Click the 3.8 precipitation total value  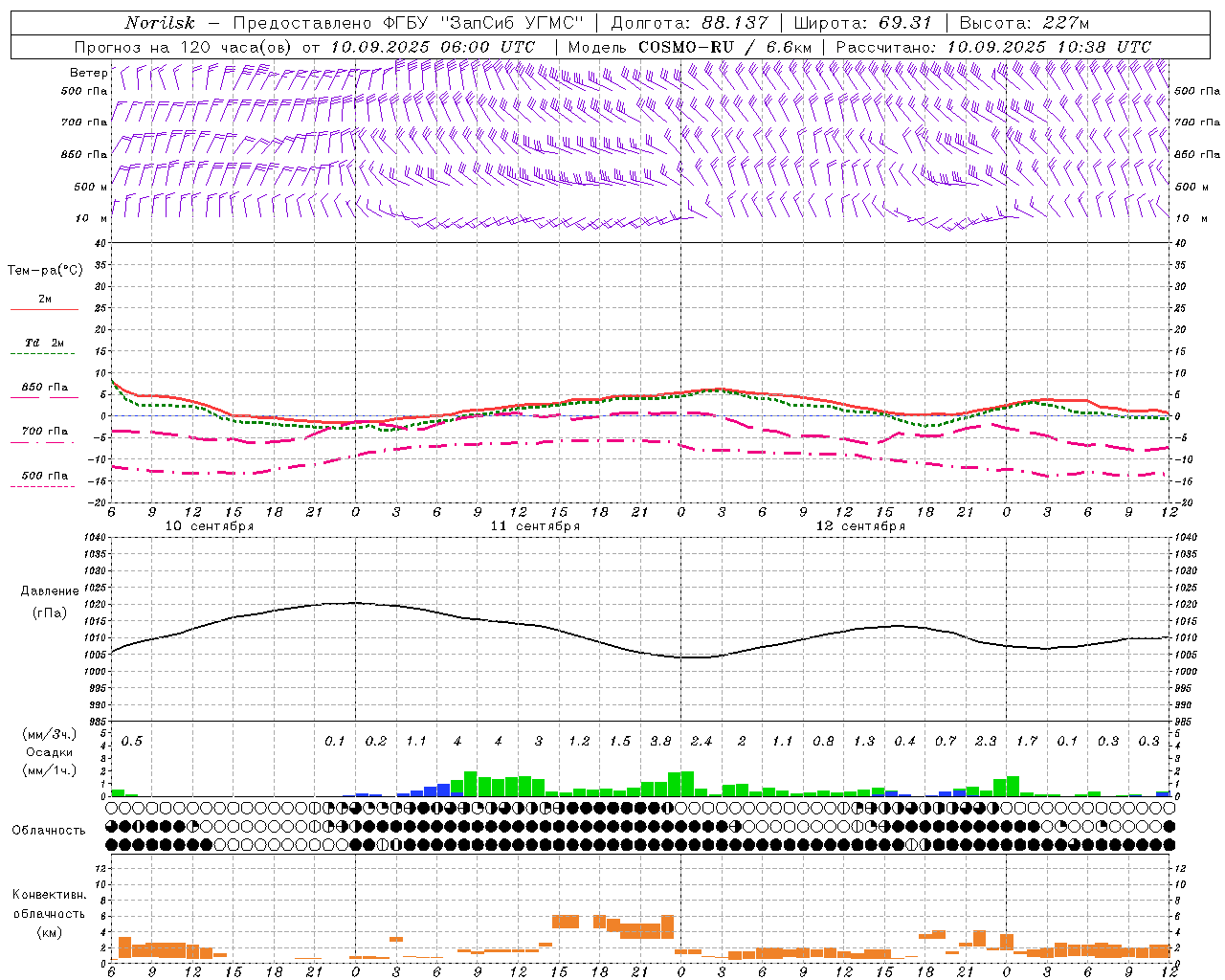tap(660, 742)
